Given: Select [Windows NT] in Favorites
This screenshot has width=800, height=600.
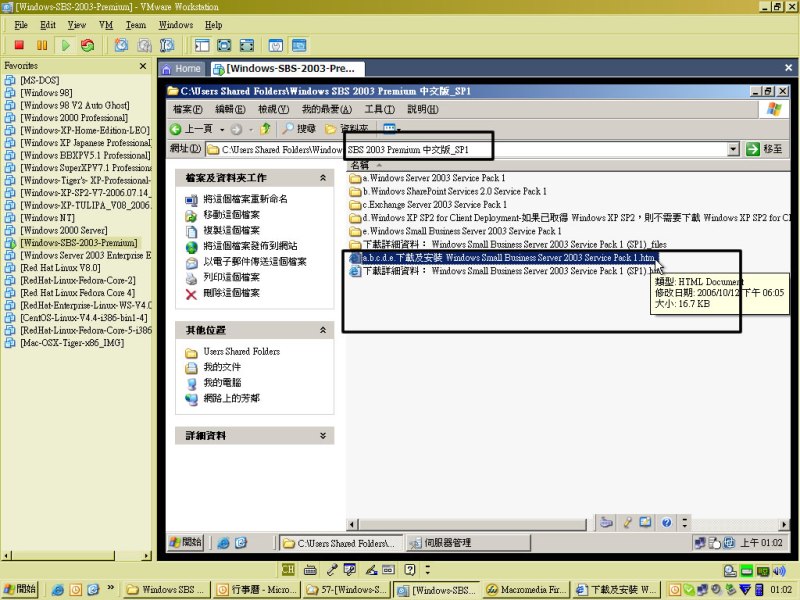Looking at the screenshot, I should pyautogui.click(x=47, y=218).
